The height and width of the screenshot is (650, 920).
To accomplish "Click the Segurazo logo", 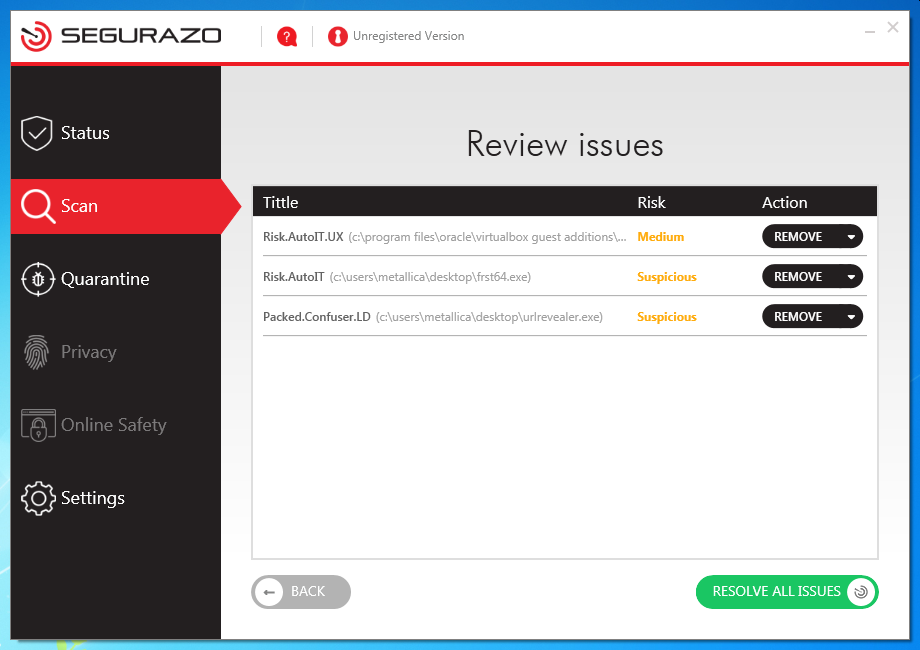I will [121, 36].
